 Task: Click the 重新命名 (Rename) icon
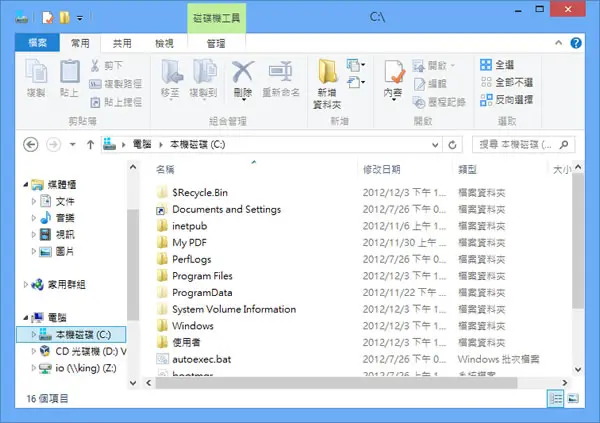(280, 72)
